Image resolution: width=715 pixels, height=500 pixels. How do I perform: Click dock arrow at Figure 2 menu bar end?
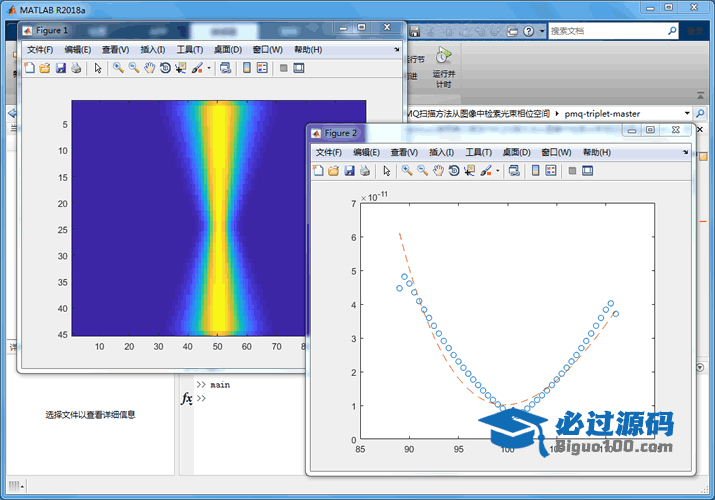click(x=685, y=152)
